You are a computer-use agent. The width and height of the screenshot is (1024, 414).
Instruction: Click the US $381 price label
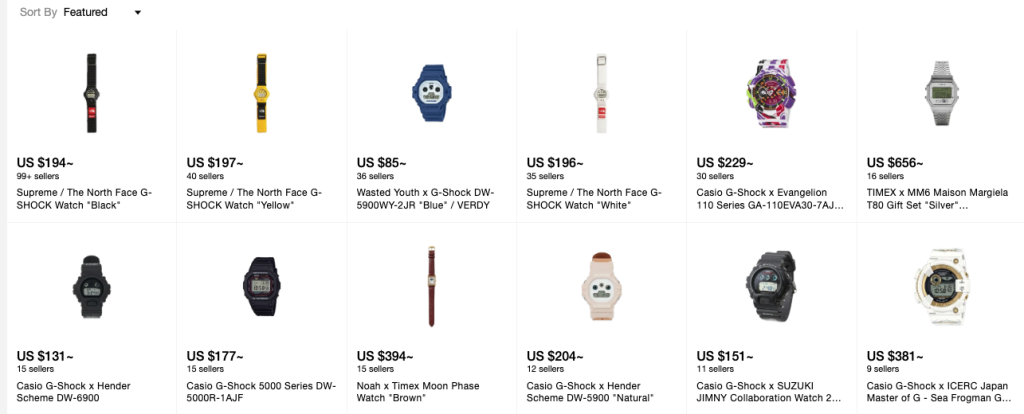tap(895, 356)
